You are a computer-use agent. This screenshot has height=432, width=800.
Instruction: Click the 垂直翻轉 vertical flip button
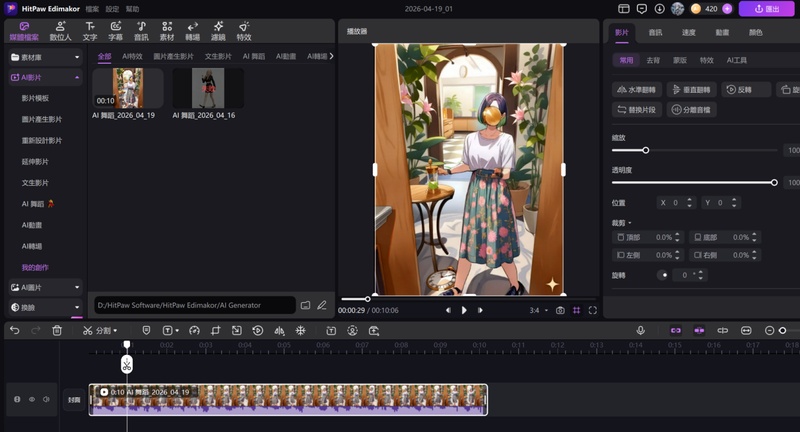click(x=692, y=90)
